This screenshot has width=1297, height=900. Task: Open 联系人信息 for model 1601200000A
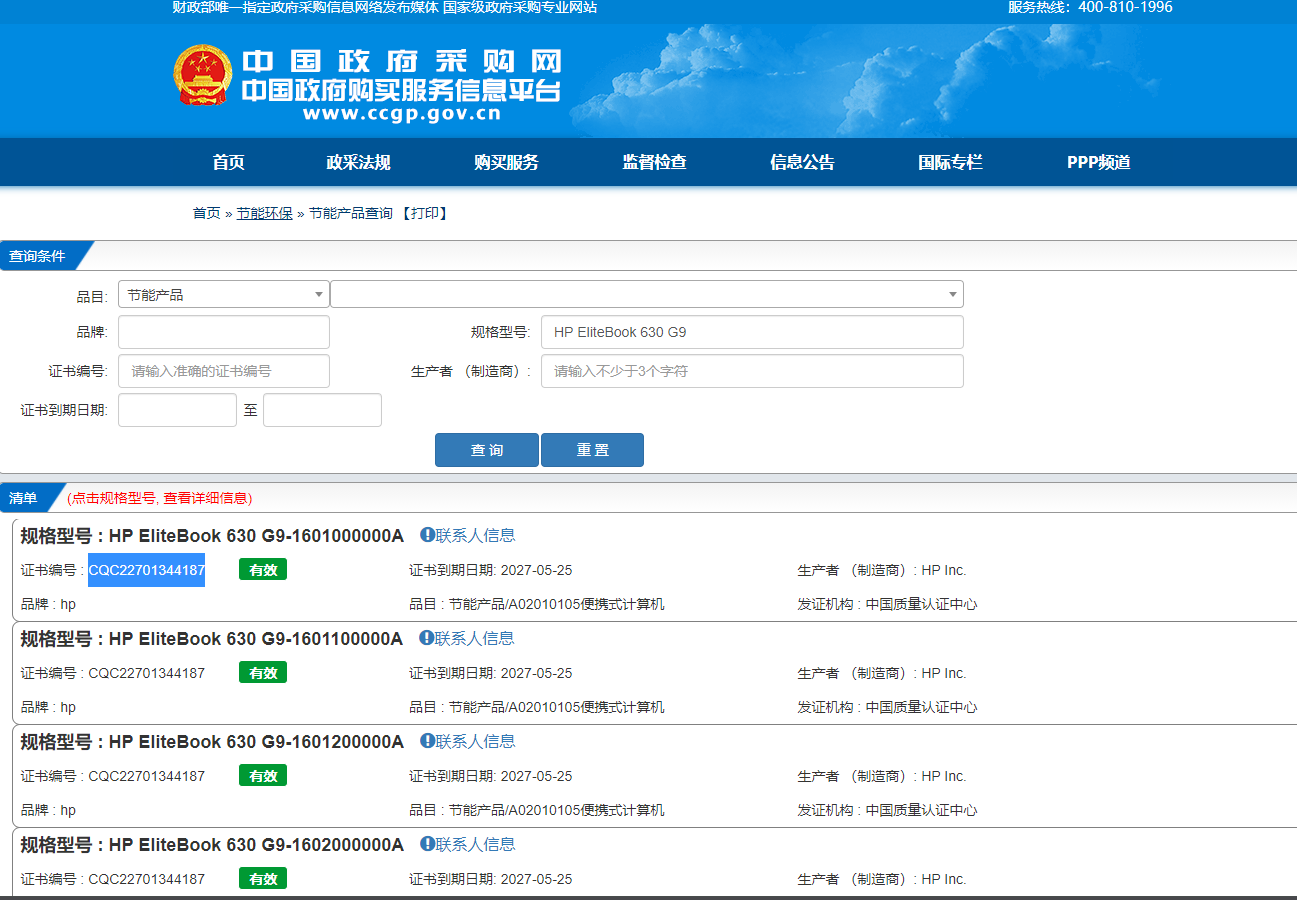[x=475, y=741]
